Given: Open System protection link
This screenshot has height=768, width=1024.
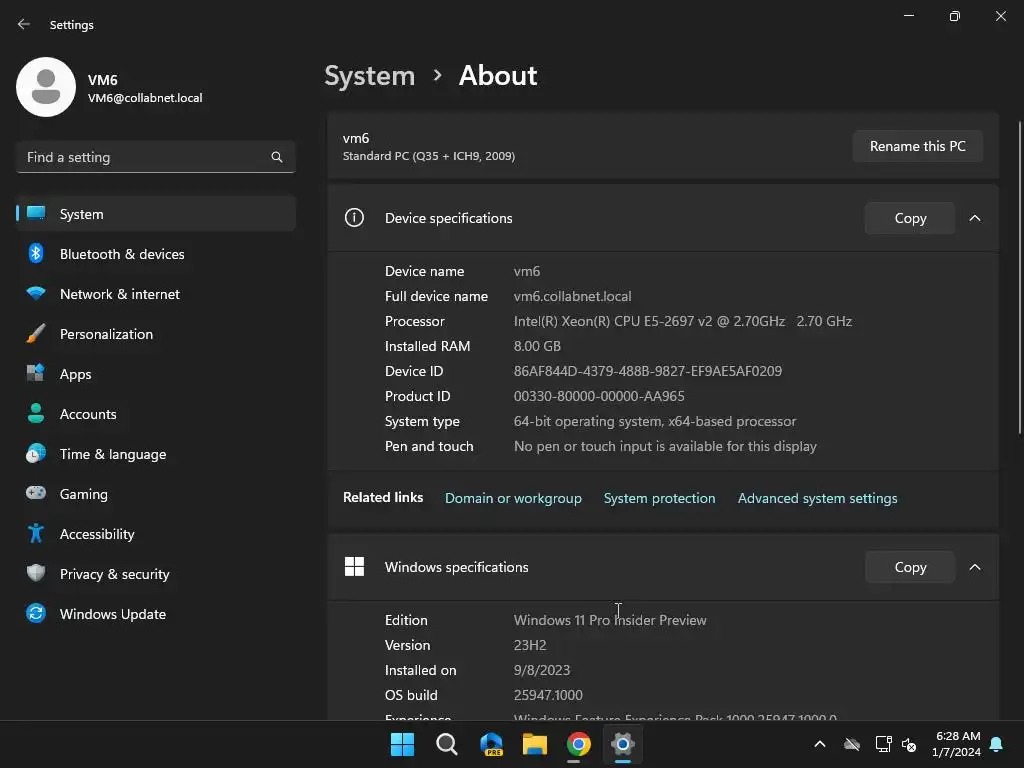Looking at the screenshot, I should [660, 498].
